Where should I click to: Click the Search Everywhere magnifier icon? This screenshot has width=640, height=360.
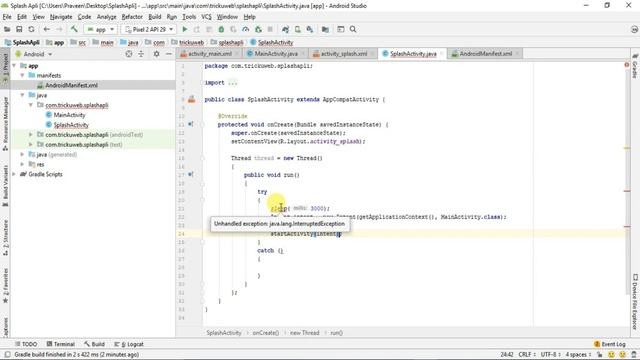pos(353,29)
